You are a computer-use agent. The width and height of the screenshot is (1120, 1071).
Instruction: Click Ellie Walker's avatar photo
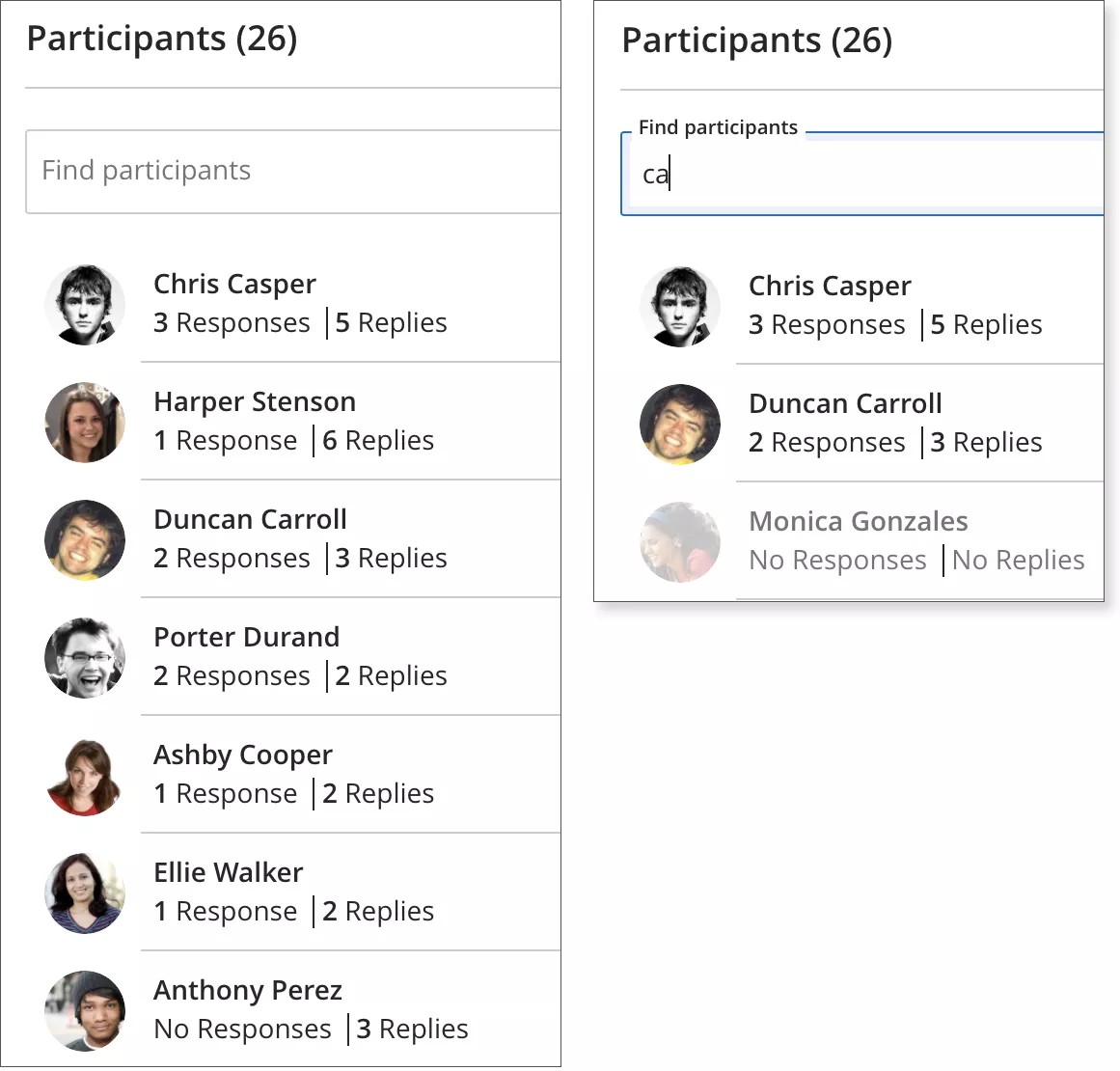point(85,892)
